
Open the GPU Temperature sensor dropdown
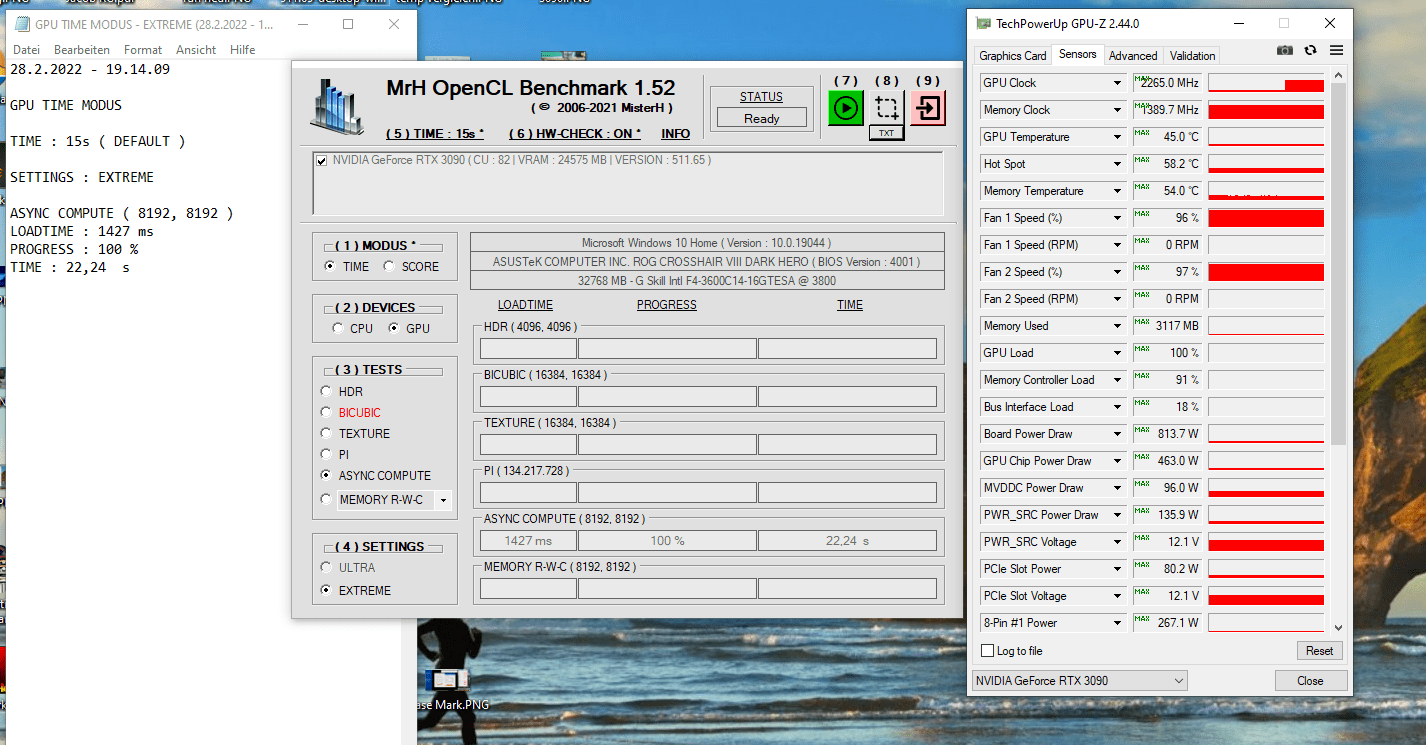click(1117, 137)
